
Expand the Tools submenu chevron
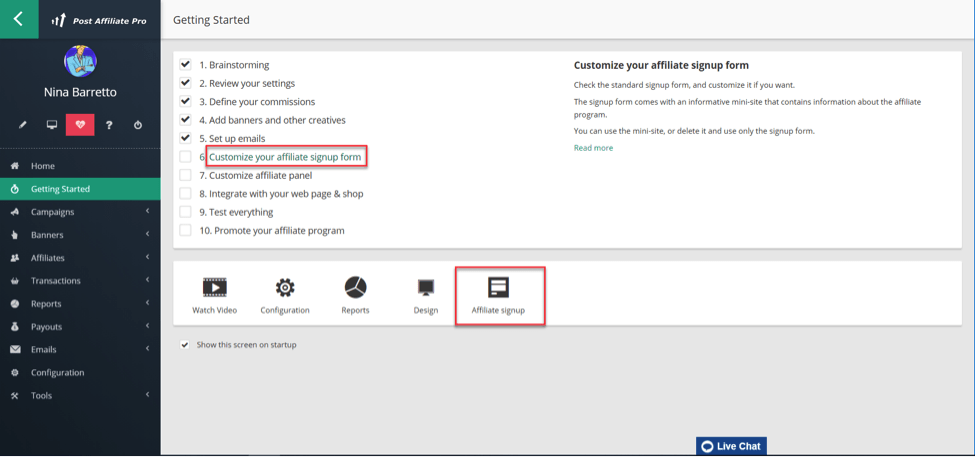[148, 395]
